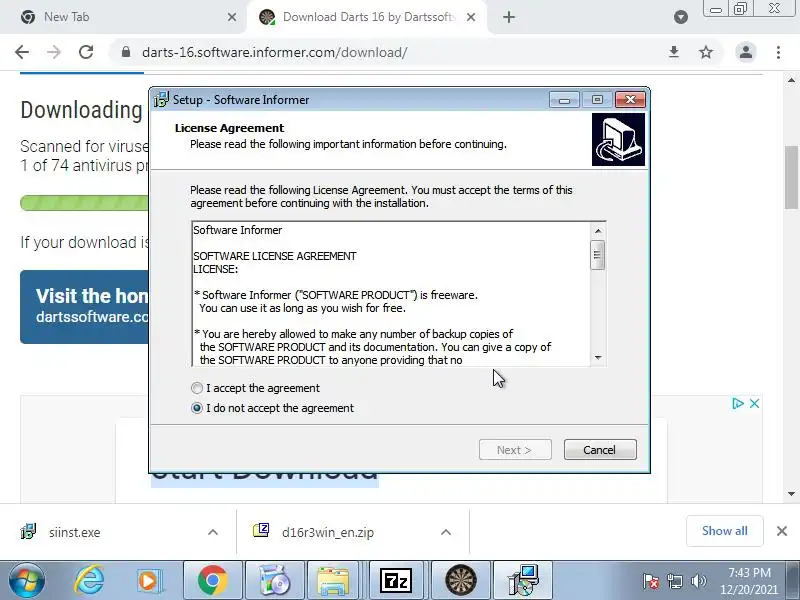Click Show all downloads button
This screenshot has height=600, width=800.
click(x=724, y=531)
